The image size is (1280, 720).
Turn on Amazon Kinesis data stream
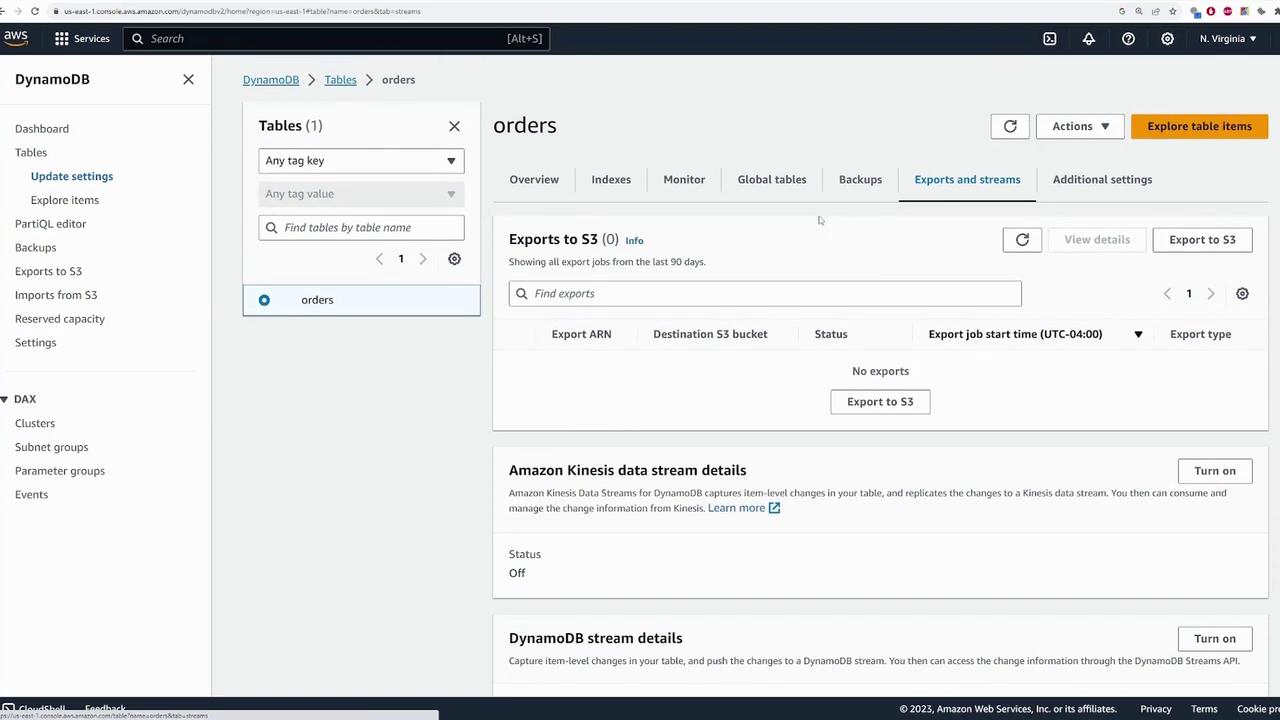click(1214, 471)
